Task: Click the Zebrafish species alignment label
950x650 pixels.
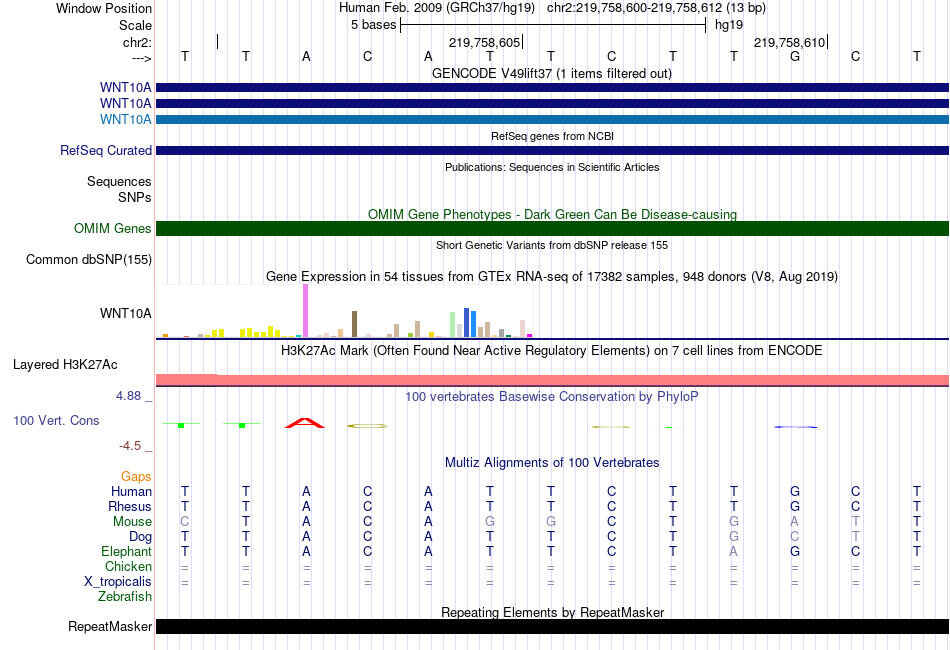Action: [x=125, y=597]
